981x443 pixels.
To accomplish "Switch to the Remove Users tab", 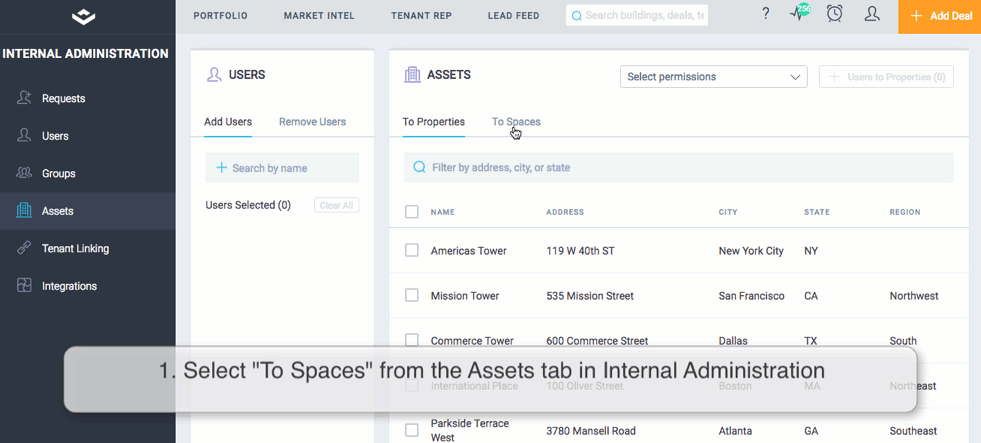I will [x=312, y=122].
